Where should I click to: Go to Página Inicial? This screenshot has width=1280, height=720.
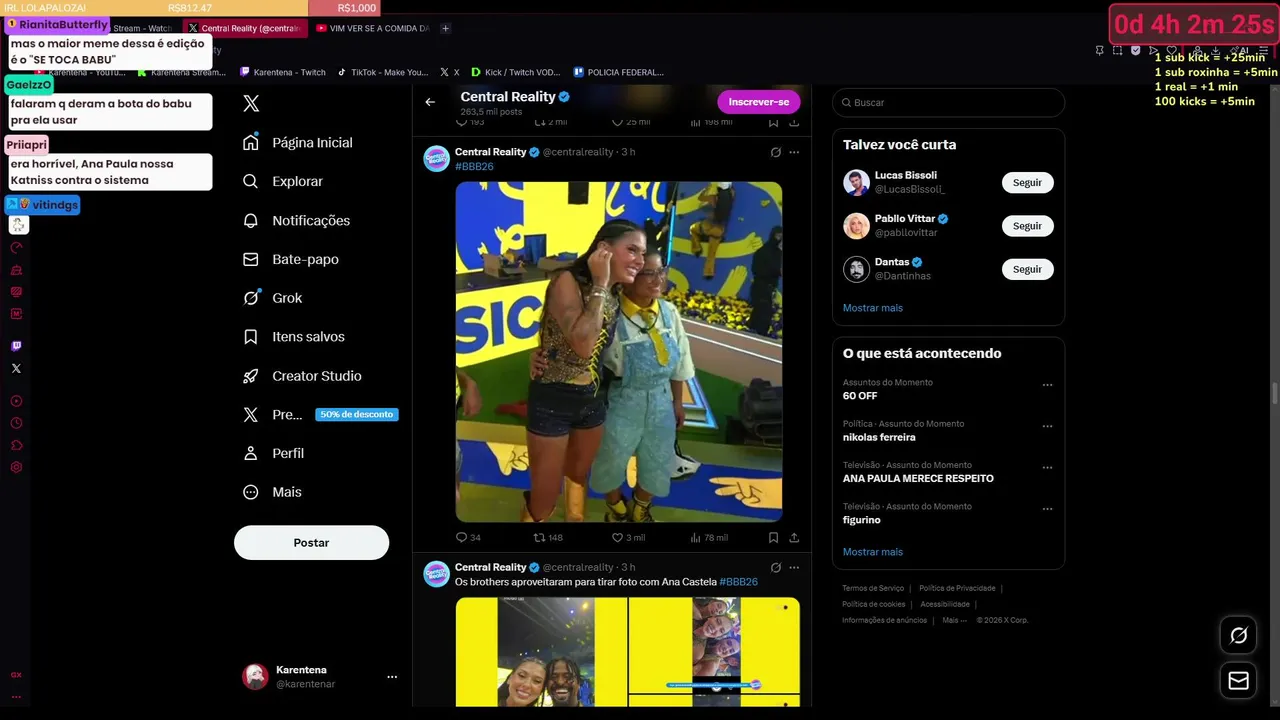298,143
